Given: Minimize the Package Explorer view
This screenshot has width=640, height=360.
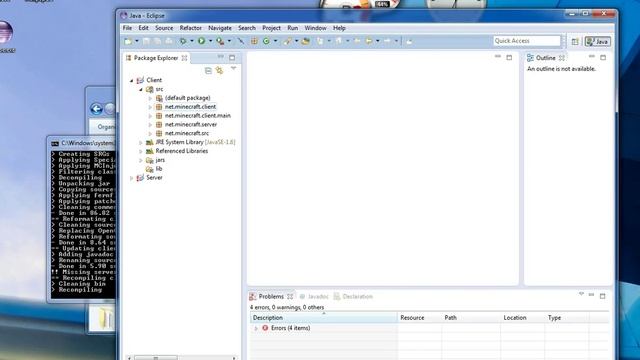Looking at the screenshot, I should pos(220,57).
